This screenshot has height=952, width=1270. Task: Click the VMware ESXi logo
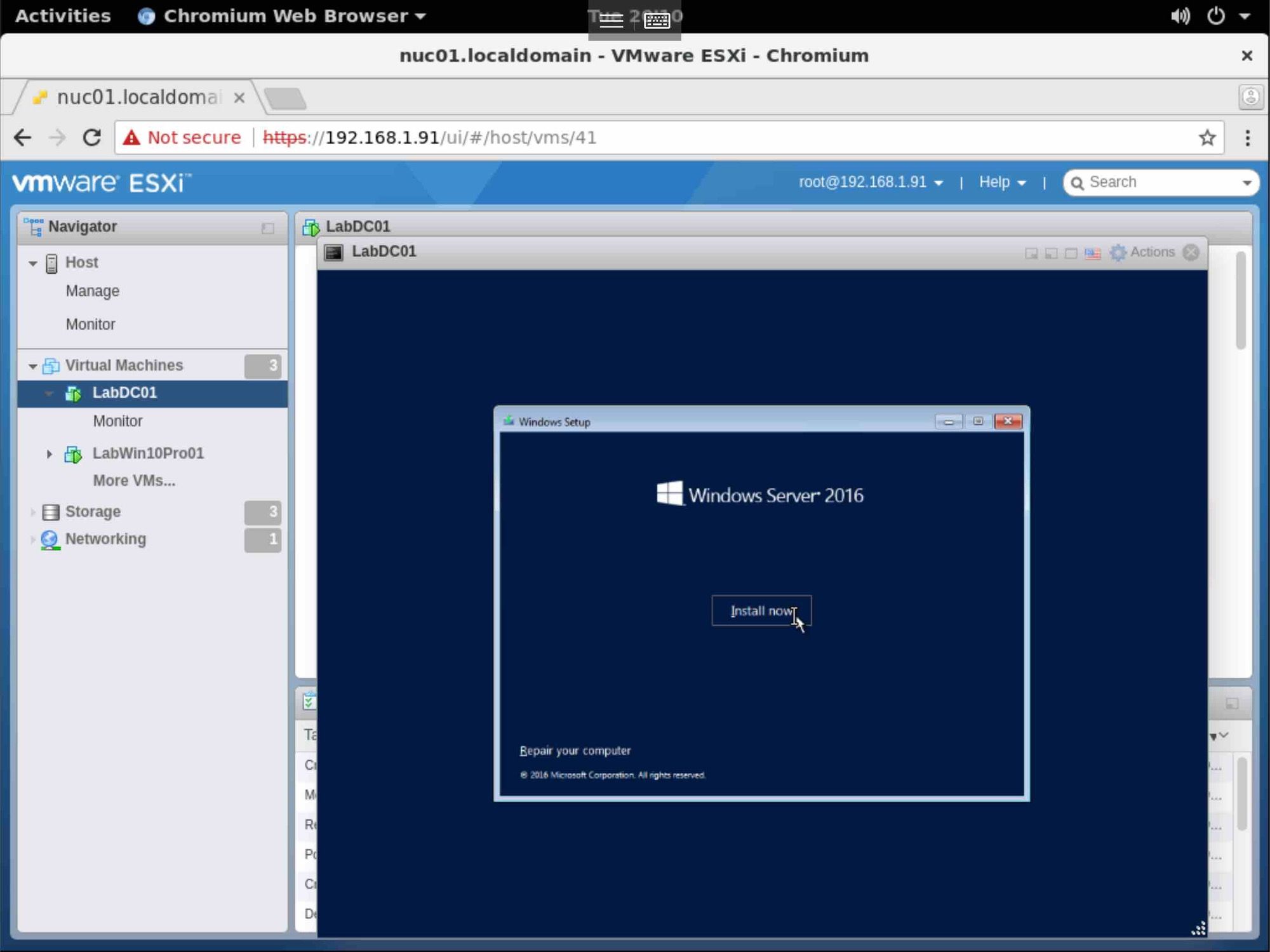[102, 183]
